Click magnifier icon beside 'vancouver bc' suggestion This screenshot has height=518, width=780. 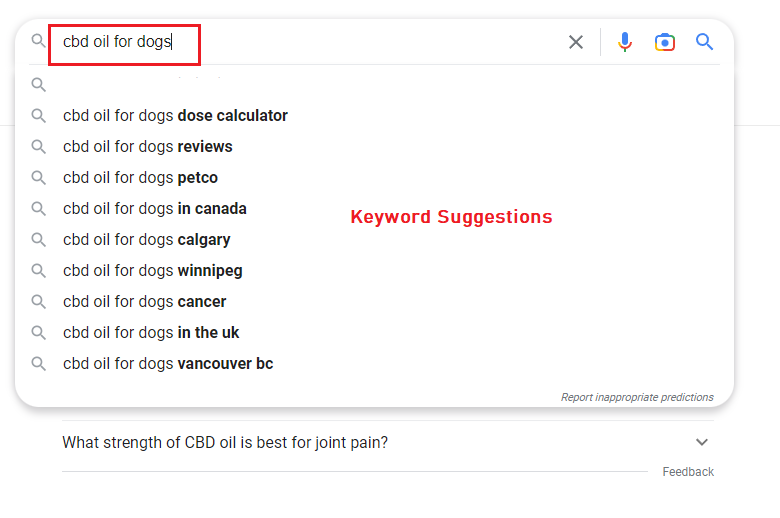pos(38,364)
